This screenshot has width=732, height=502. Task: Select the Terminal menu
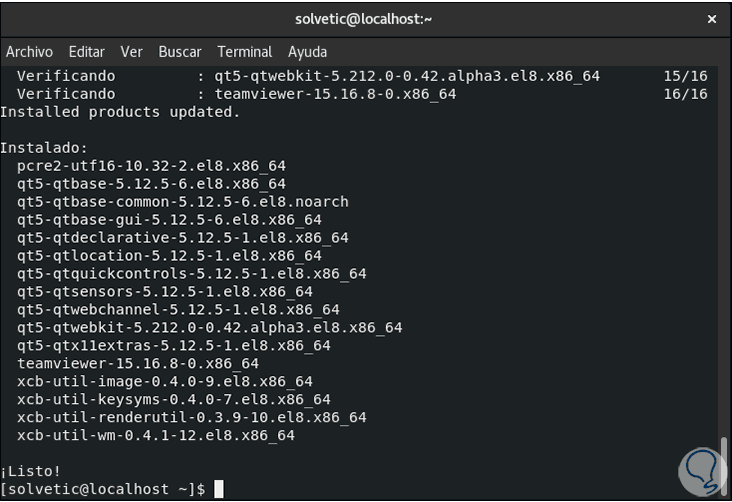point(245,51)
